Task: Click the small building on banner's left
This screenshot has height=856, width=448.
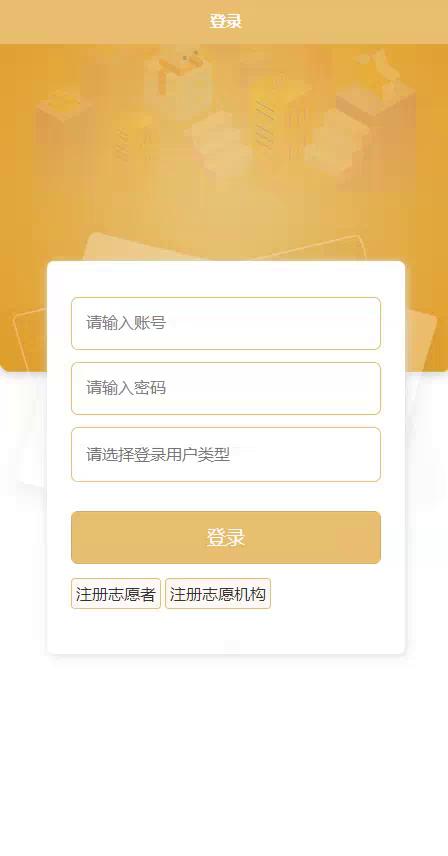Action: click(61, 128)
